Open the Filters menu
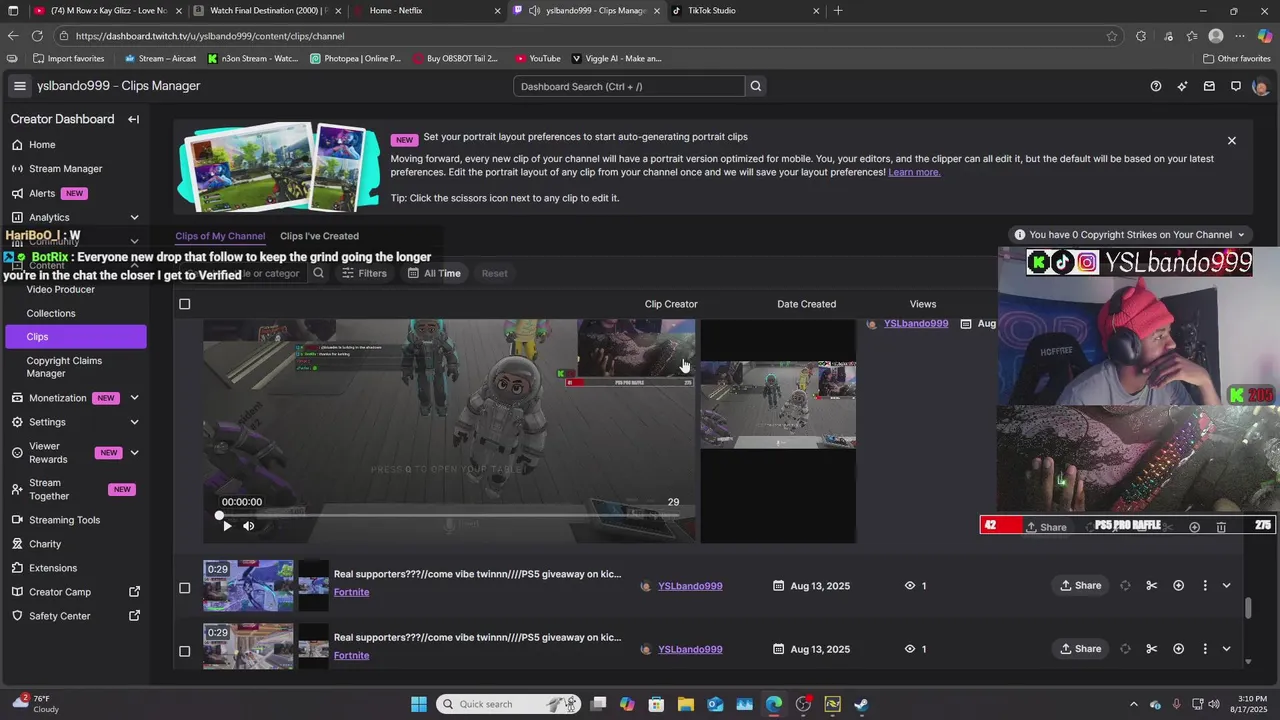The height and width of the screenshot is (720, 1280). [364, 273]
